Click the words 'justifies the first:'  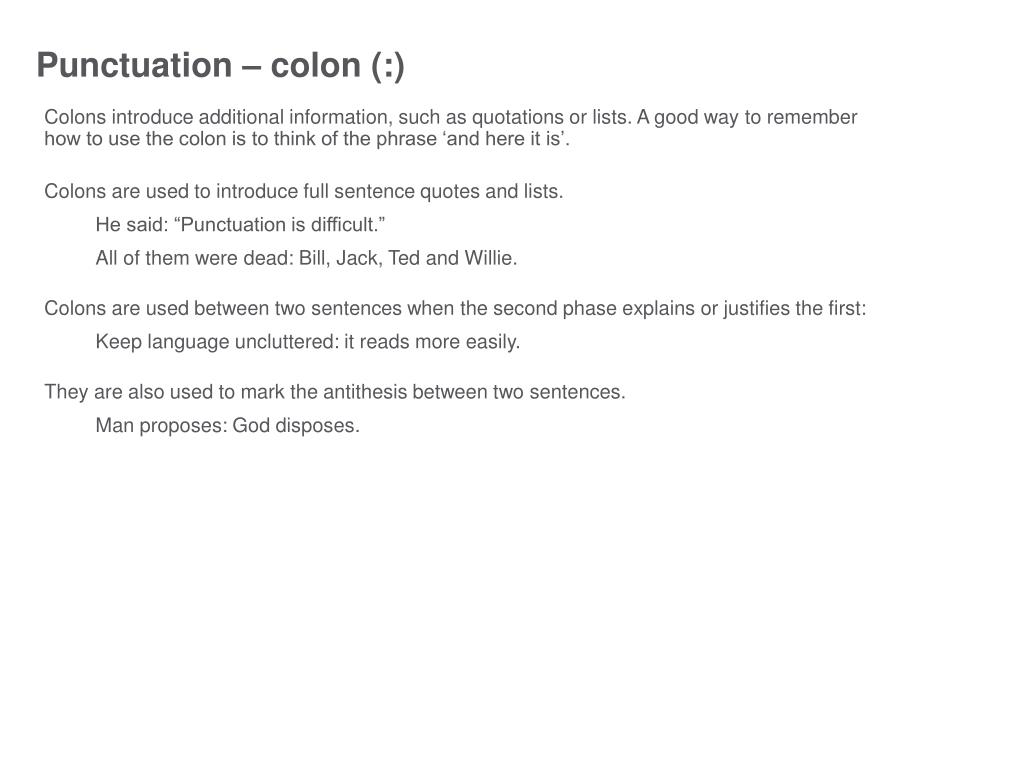tap(795, 308)
